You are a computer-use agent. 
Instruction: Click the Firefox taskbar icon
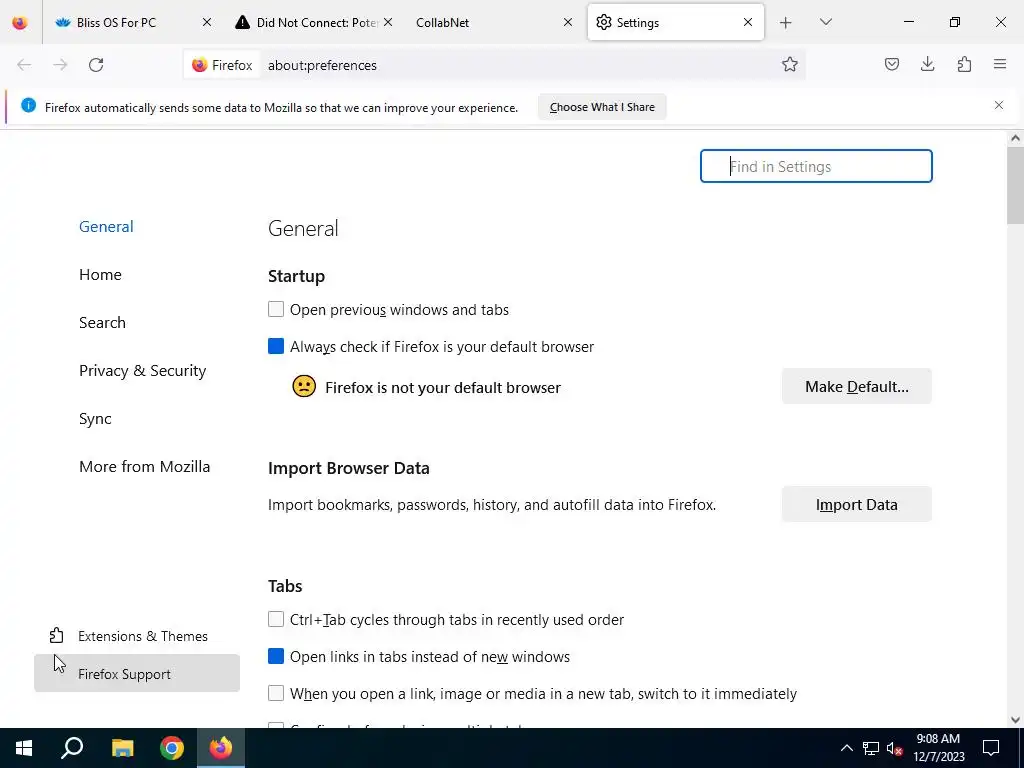(221, 748)
